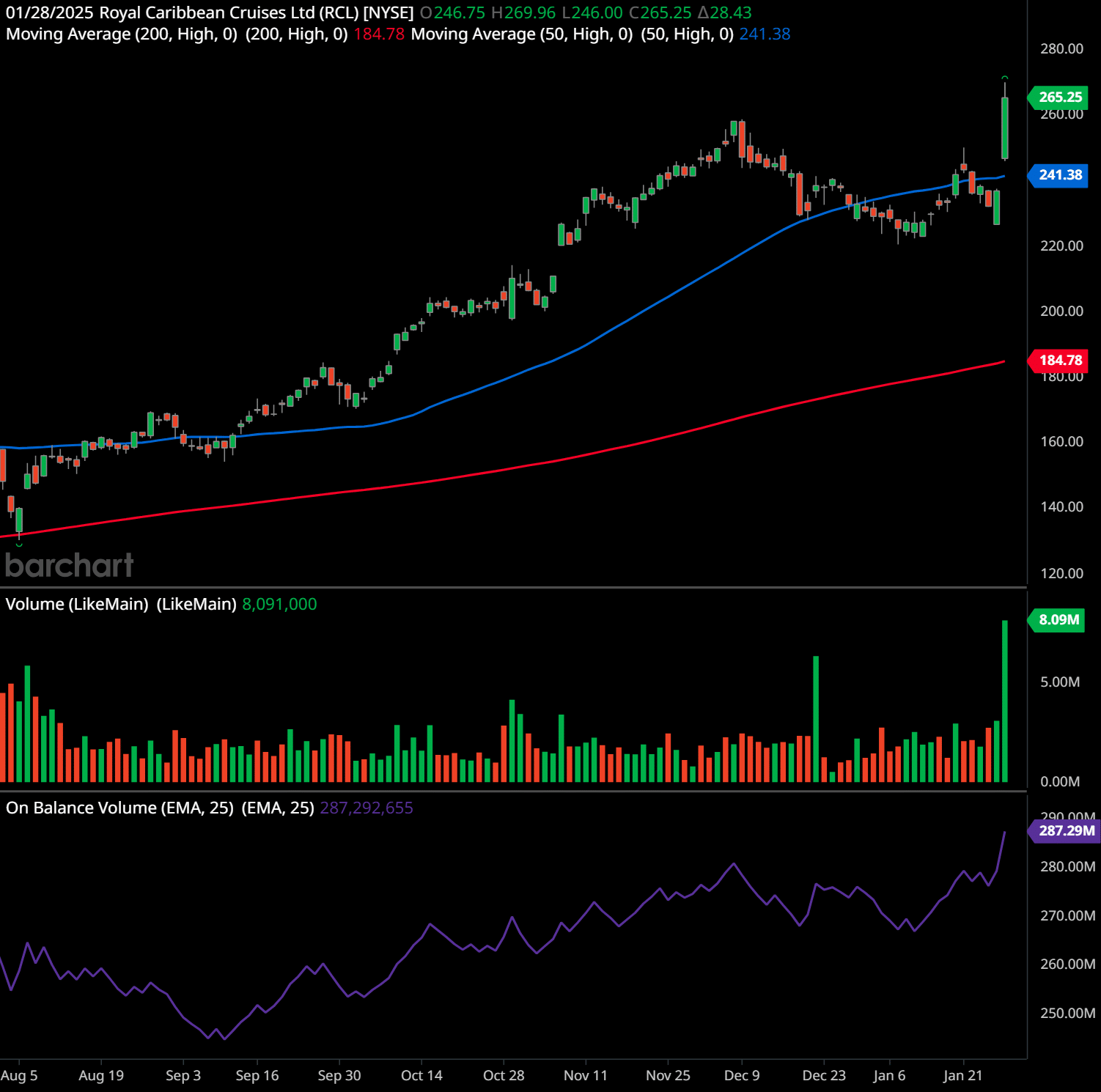Click the Jan 21 date axis label
The height and width of the screenshot is (1092, 1101).
[x=962, y=1076]
